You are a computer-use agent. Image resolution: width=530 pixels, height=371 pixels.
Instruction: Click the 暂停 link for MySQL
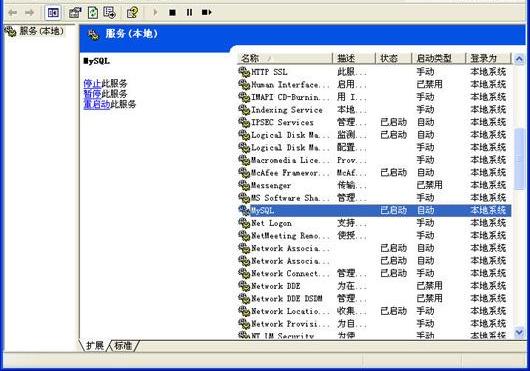[x=92, y=94]
